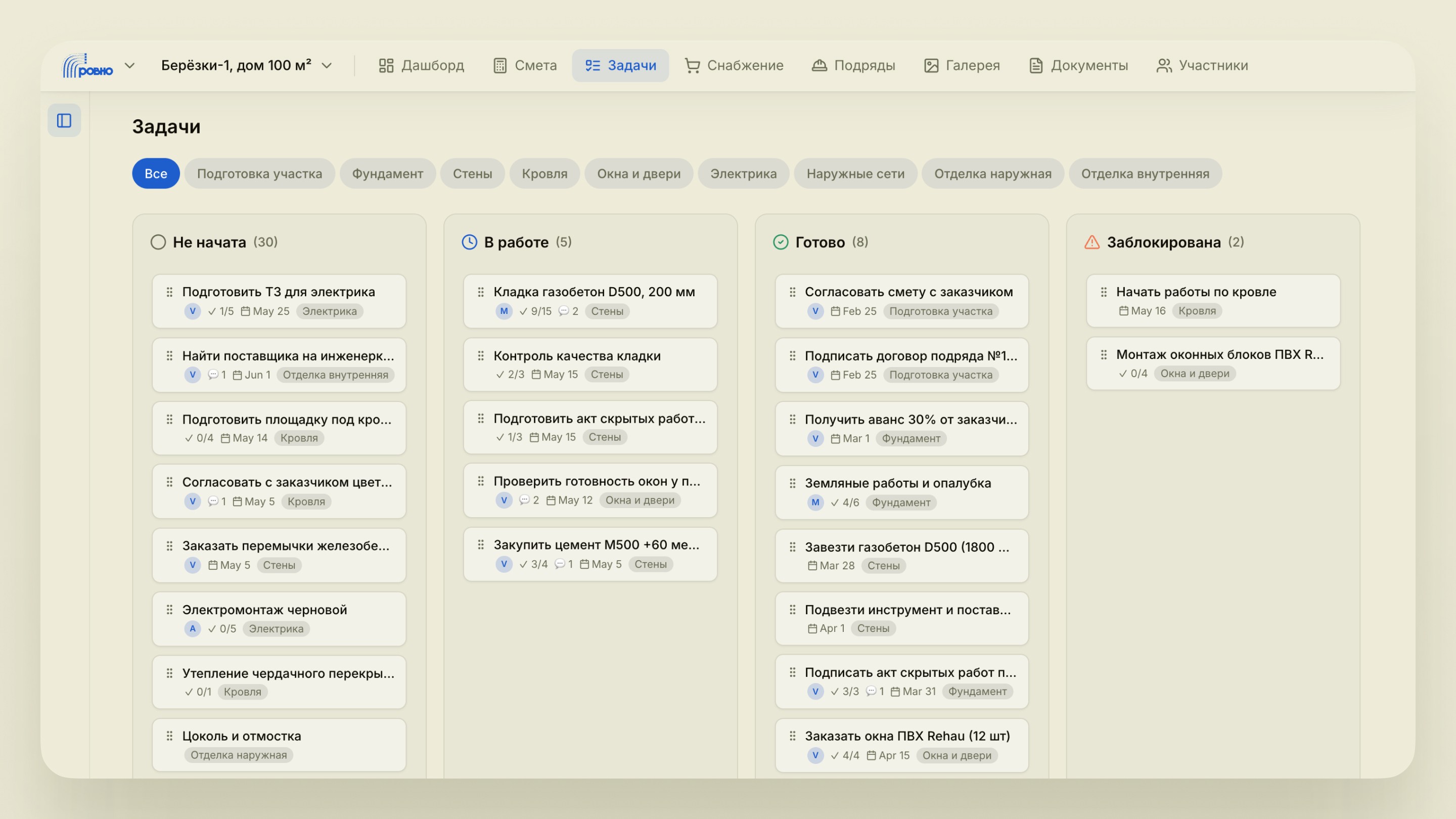Select the Все filter chip

(156, 173)
